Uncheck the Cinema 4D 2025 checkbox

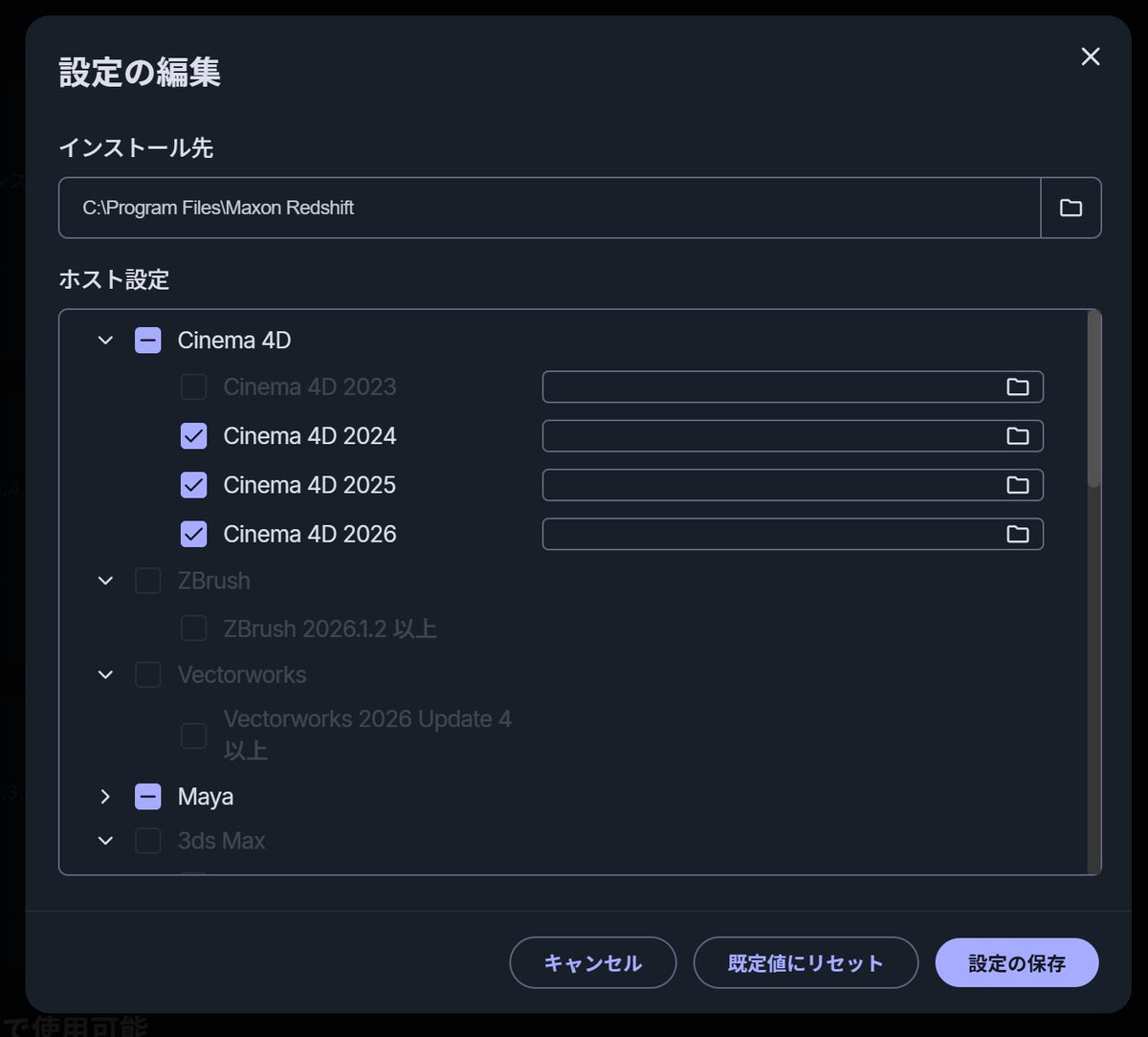[x=193, y=485]
